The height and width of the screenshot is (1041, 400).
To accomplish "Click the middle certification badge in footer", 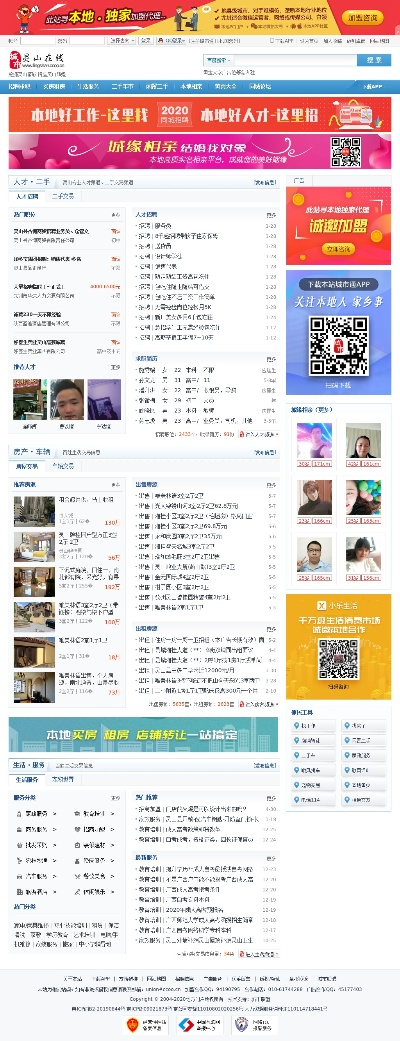I will 200,1024.
